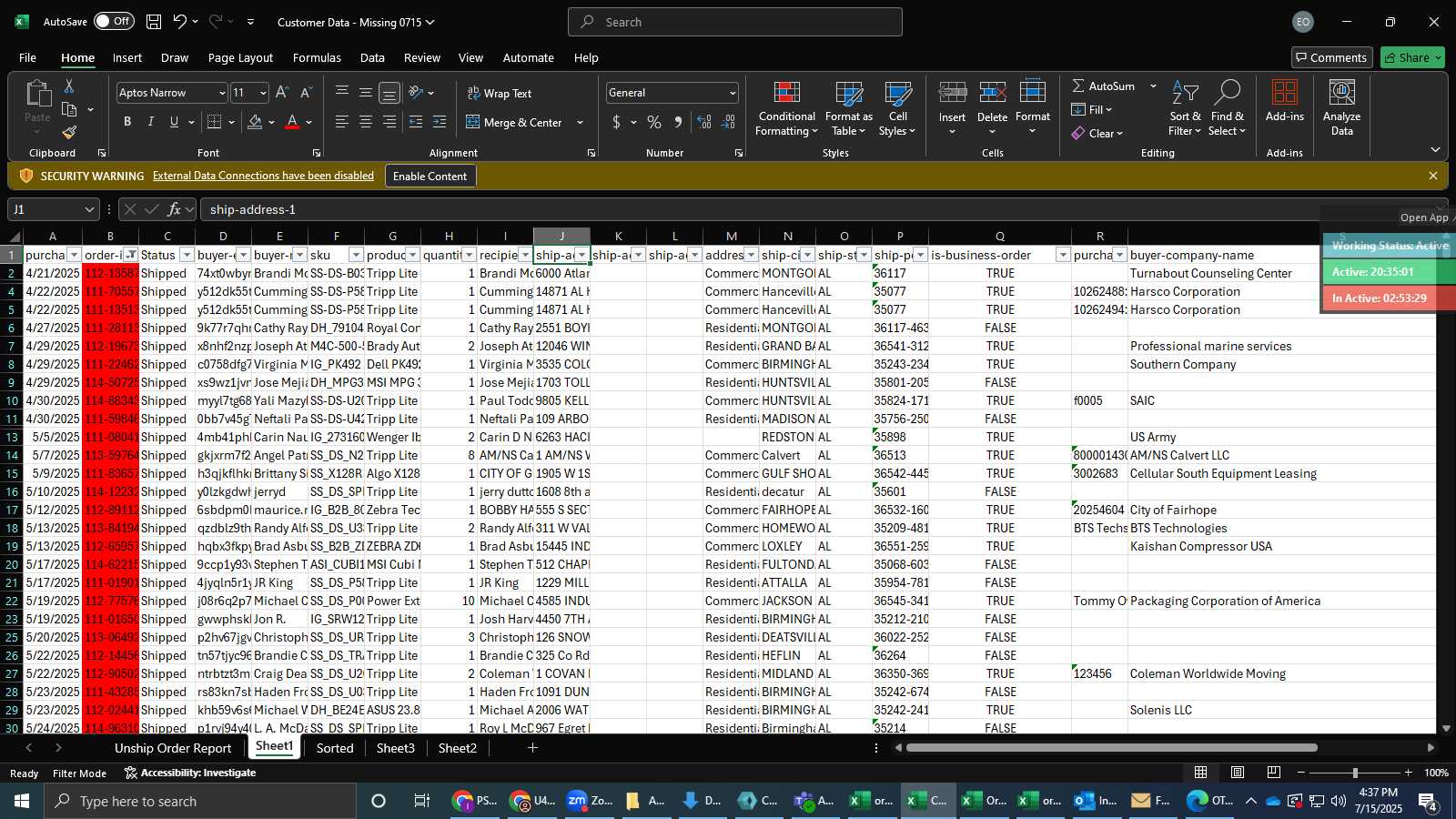Open the File menu
1456x819 pixels.
click(x=28, y=57)
